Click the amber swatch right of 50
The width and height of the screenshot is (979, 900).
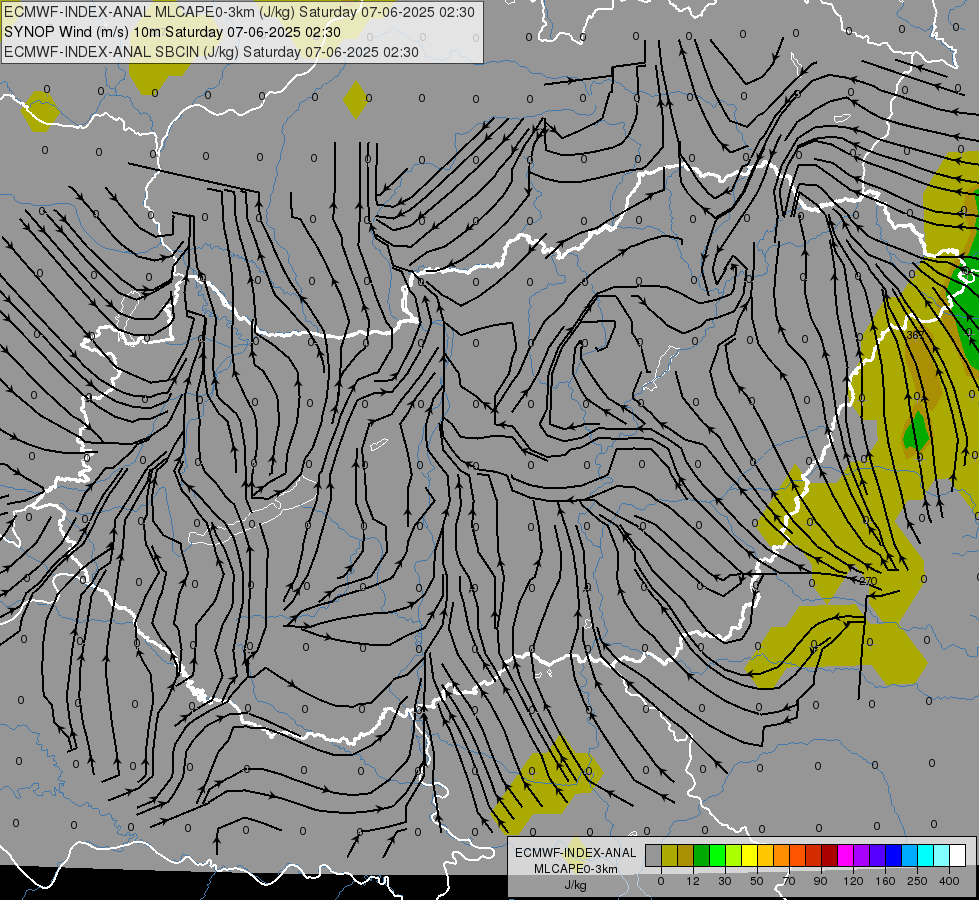tap(765, 855)
